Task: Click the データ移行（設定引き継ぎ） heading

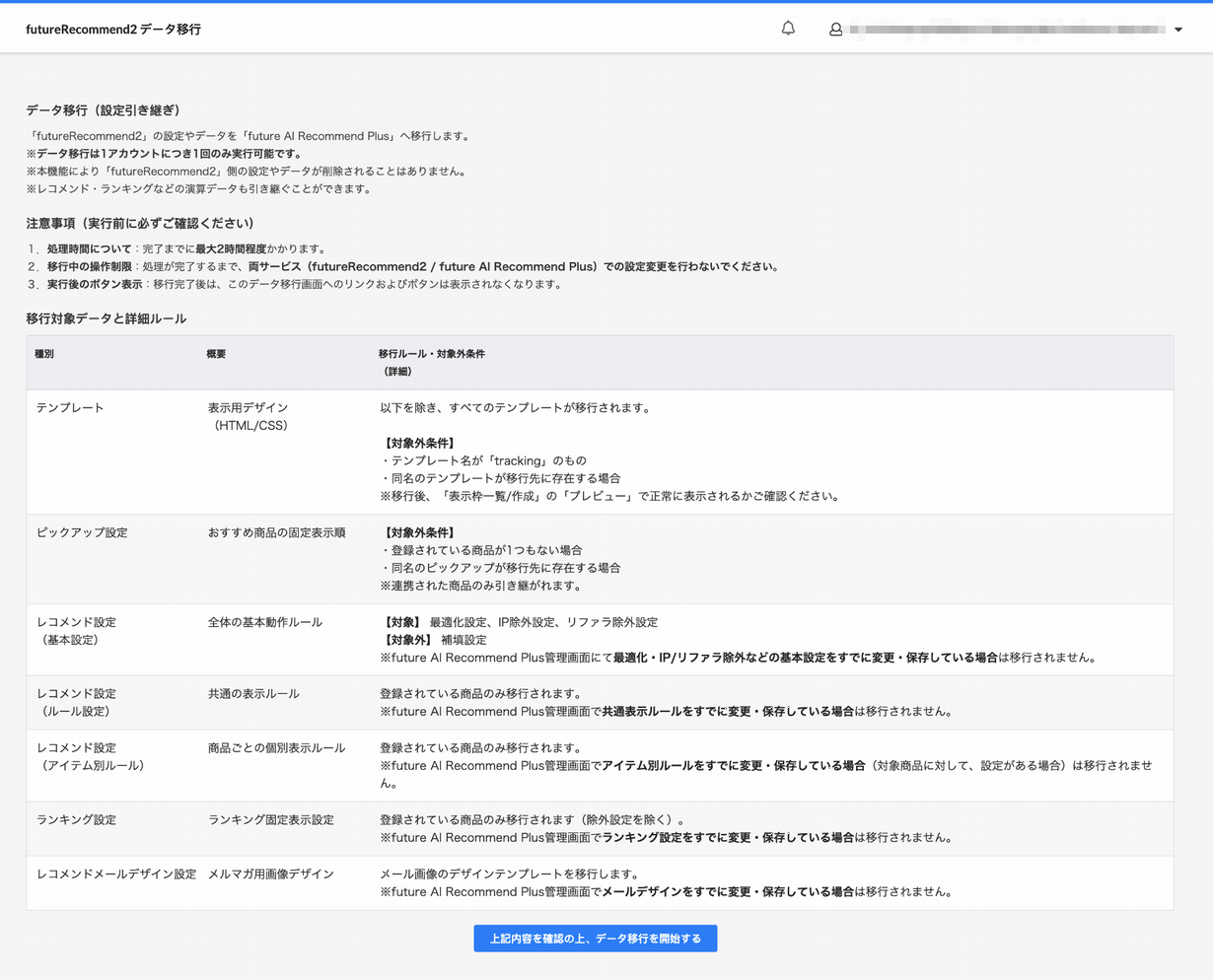Action: pos(103,110)
